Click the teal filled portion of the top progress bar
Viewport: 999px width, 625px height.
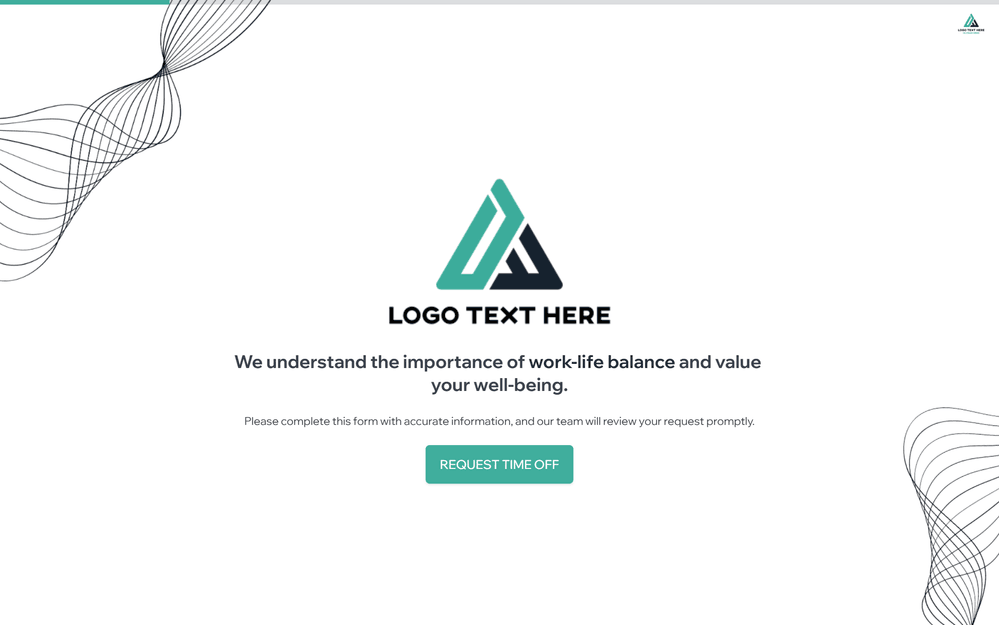click(x=84, y=2)
